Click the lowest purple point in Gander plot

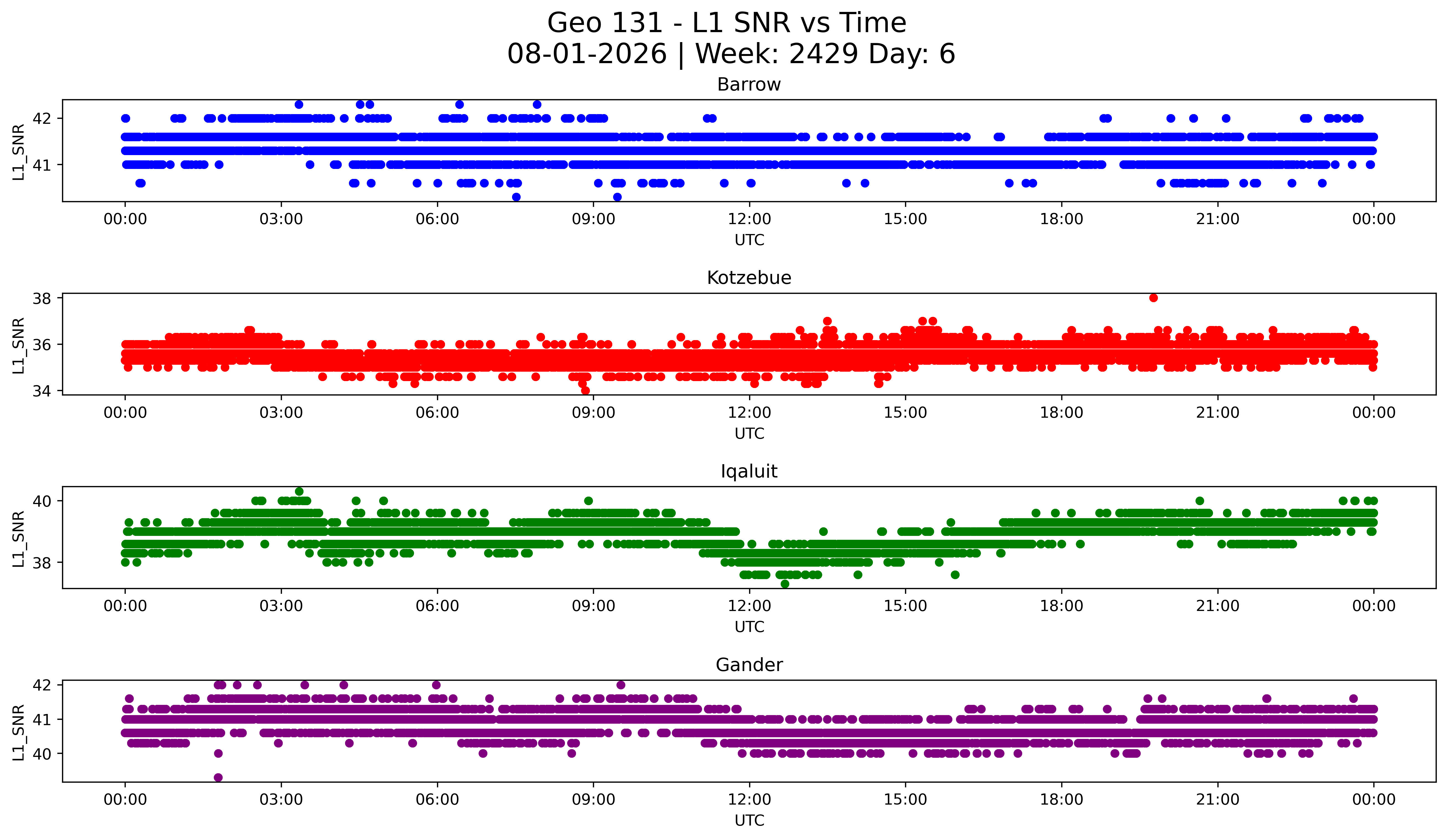click(x=218, y=777)
